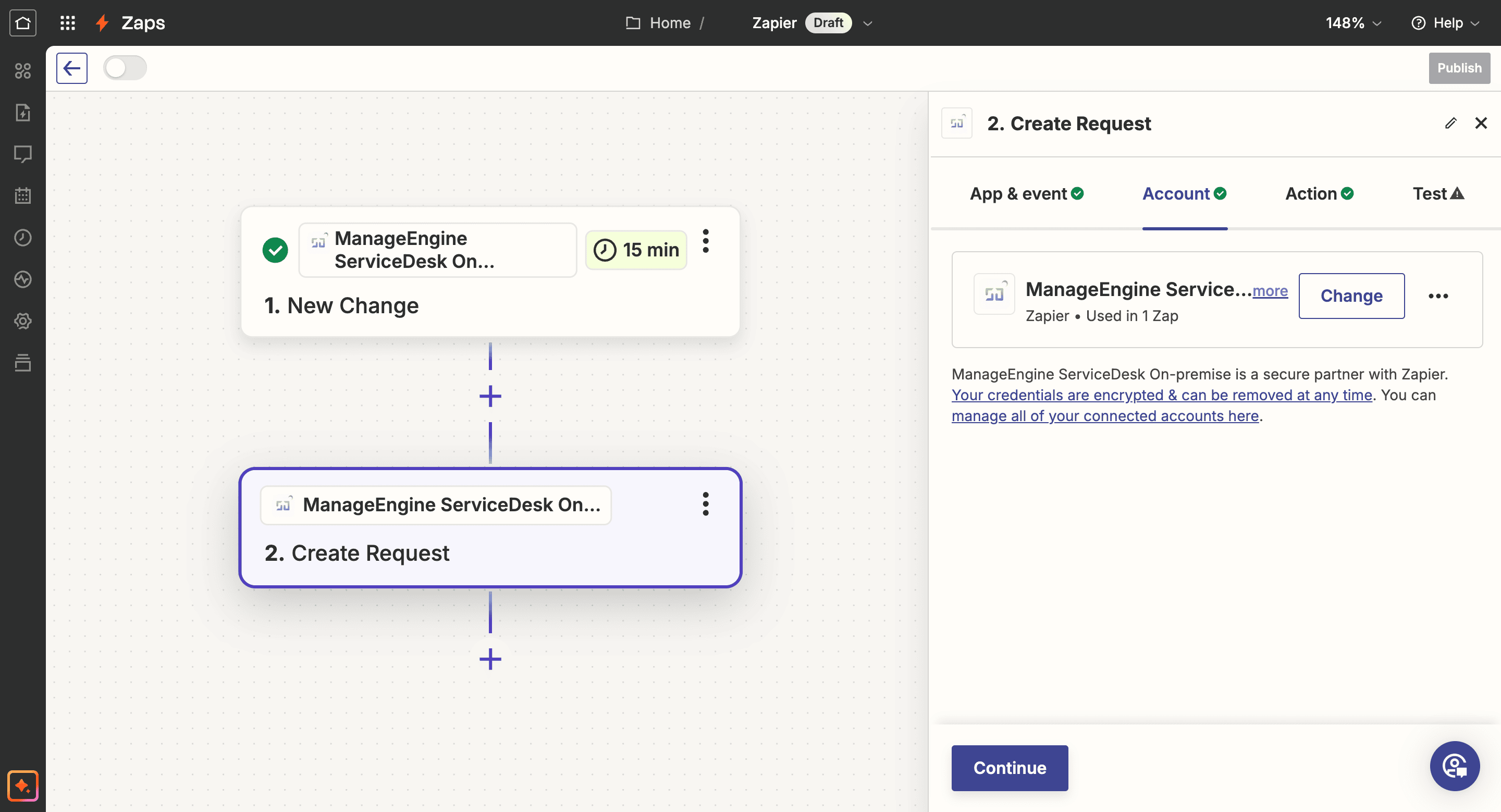The width and height of the screenshot is (1501, 812).
Task: Click the Change account button
Action: pyautogui.click(x=1351, y=296)
